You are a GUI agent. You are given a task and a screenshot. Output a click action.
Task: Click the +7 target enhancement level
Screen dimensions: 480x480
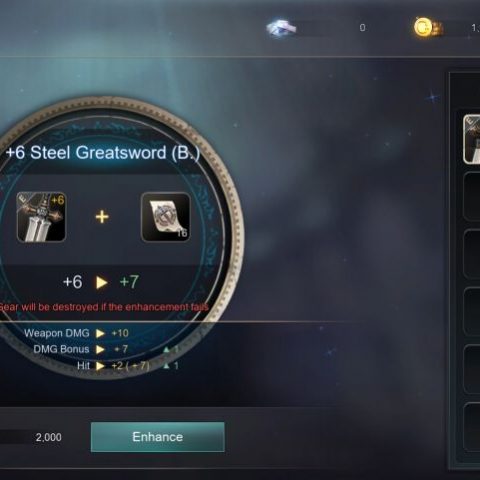[129, 282]
